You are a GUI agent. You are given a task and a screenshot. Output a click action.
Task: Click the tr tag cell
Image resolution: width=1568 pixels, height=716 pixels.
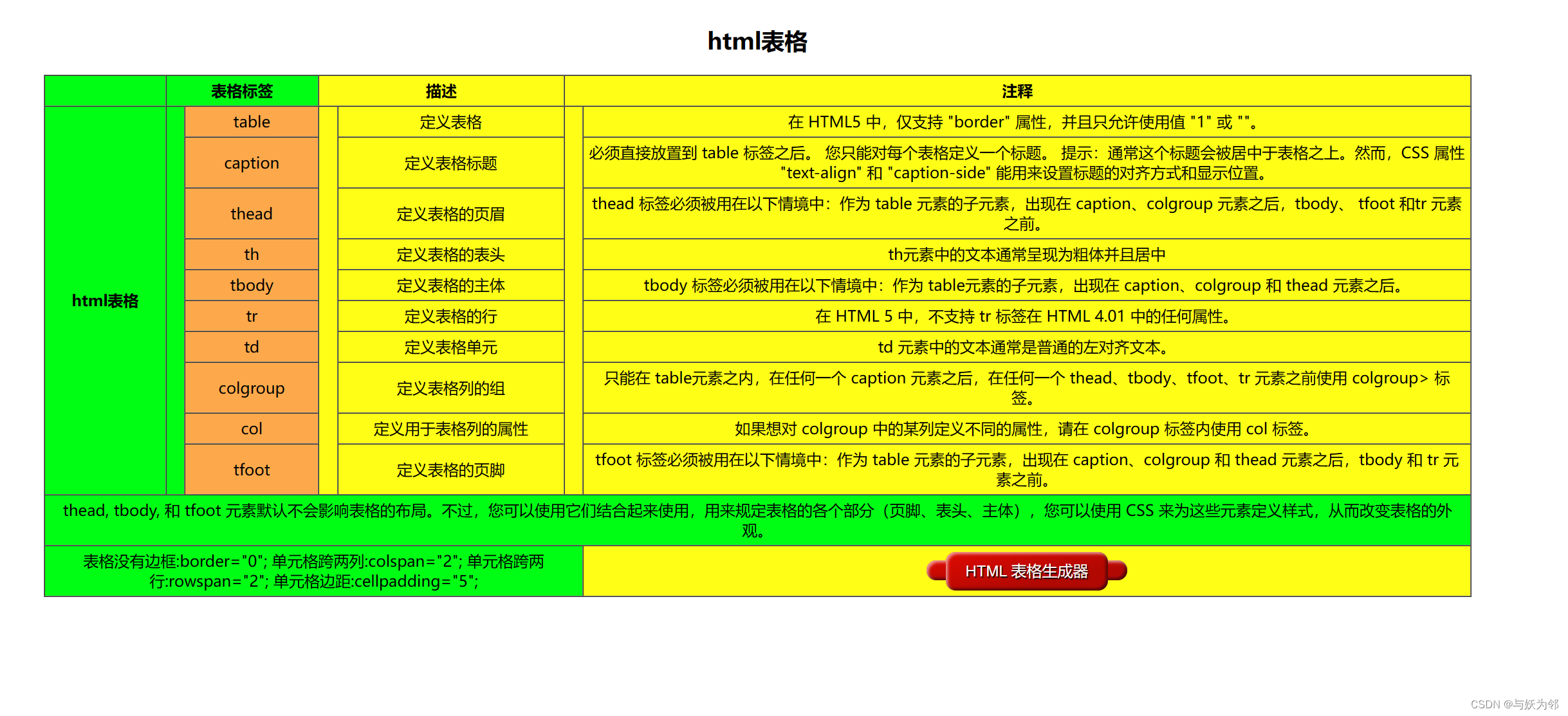coord(252,316)
